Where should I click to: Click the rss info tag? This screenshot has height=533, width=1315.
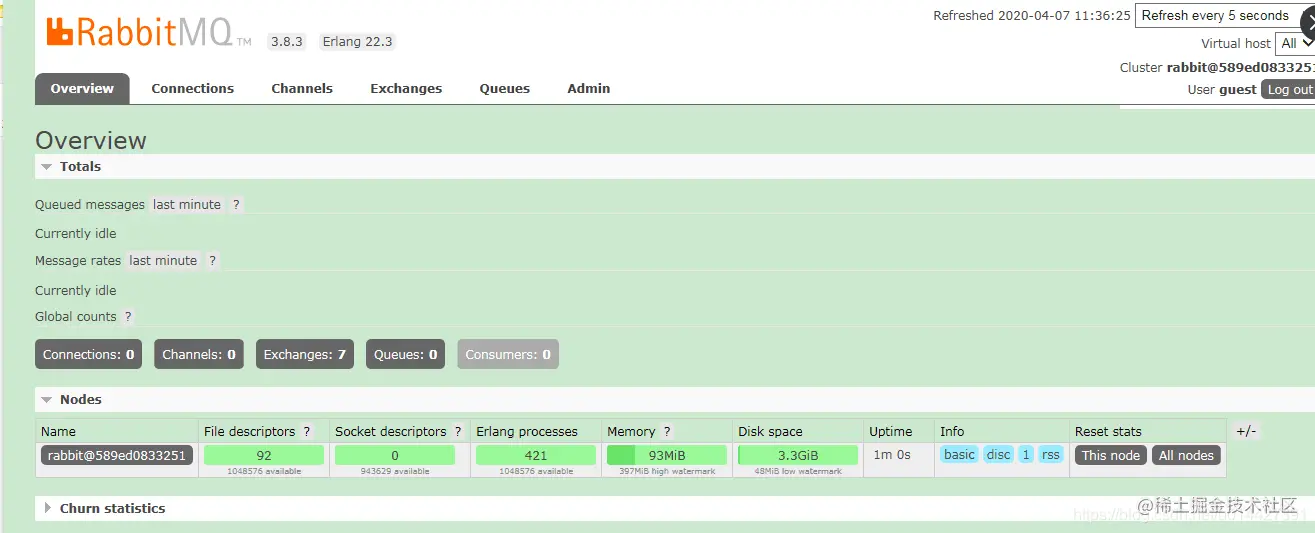pos(1051,455)
